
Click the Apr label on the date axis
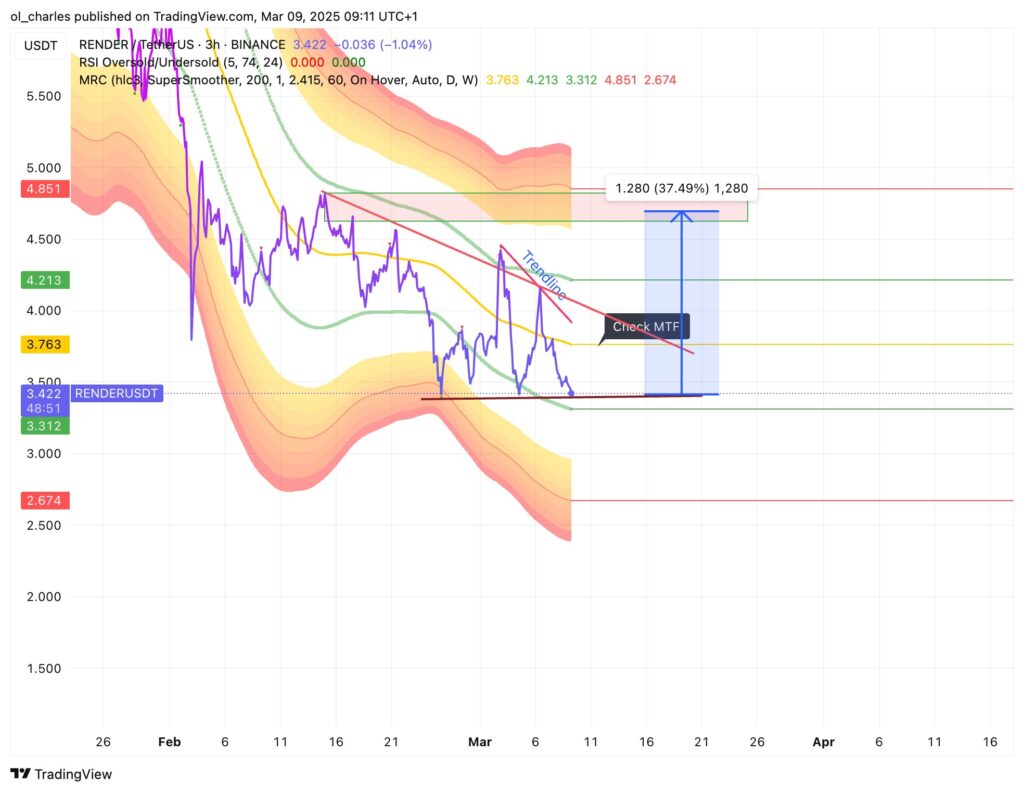click(x=823, y=742)
